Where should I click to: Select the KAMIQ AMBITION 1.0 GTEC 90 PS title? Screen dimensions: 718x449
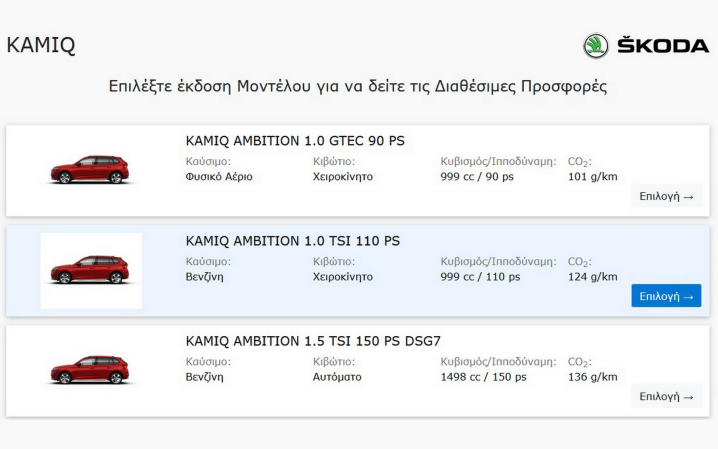click(x=295, y=141)
